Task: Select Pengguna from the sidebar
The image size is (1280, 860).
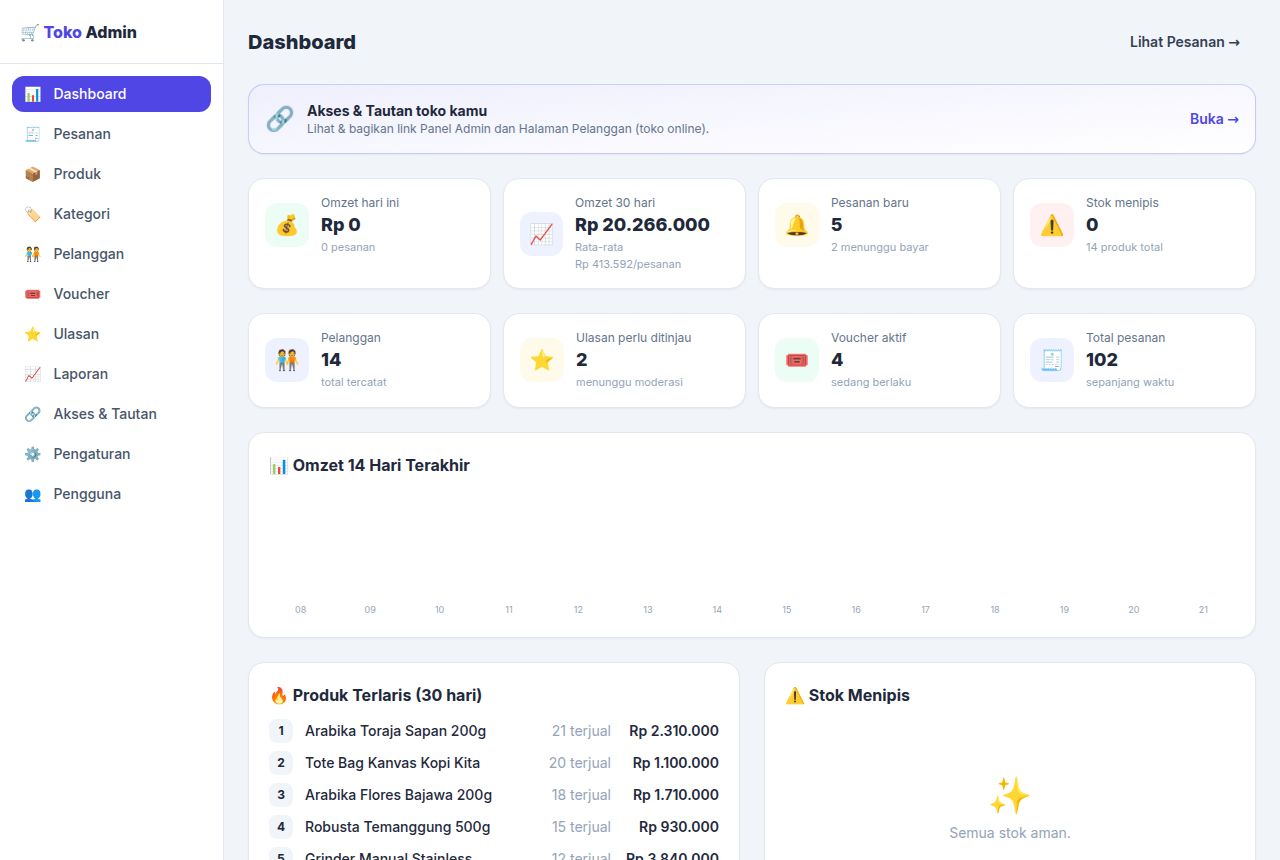Action: pos(111,494)
